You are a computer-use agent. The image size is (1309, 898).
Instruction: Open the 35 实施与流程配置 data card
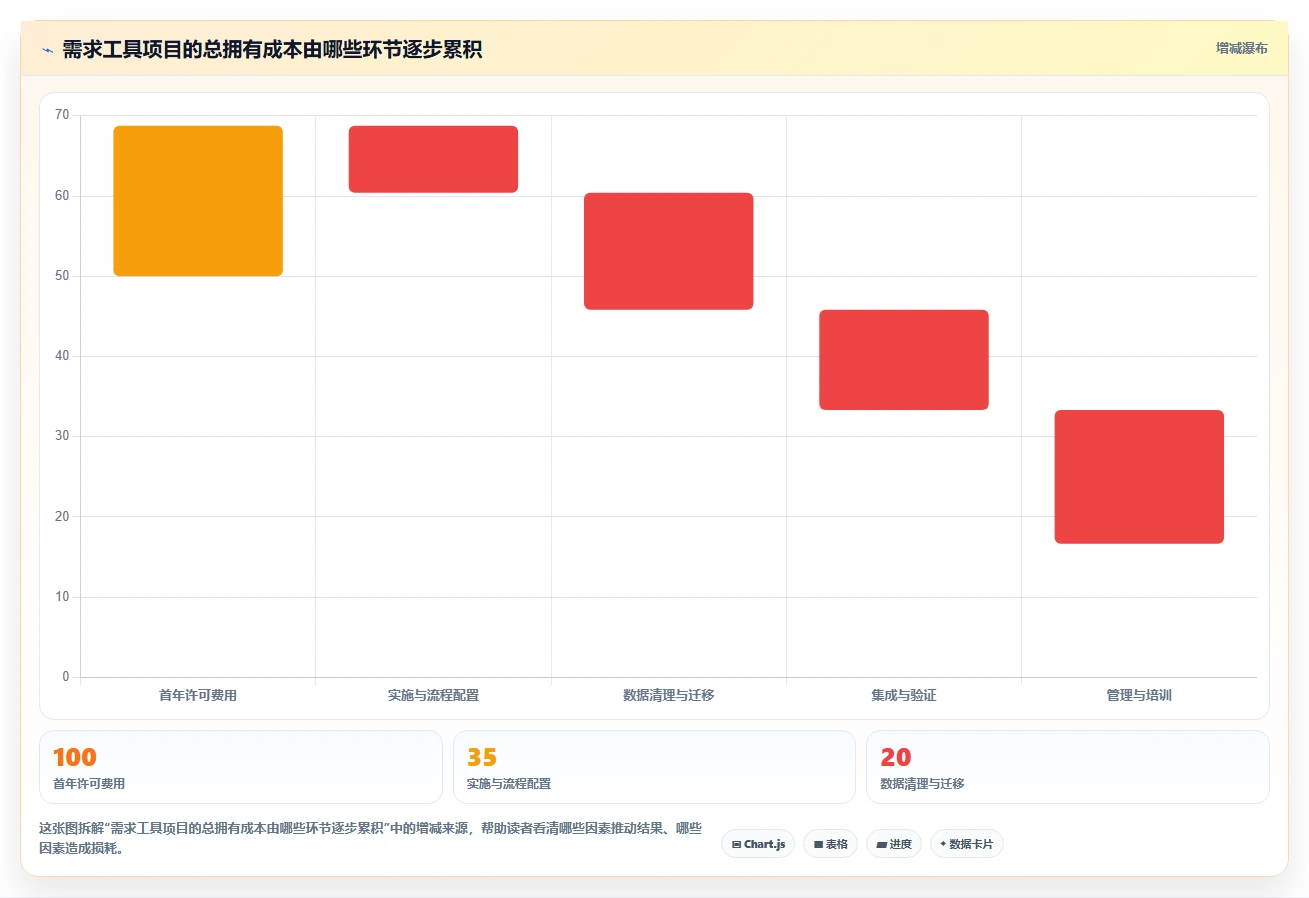pyautogui.click(x=654, y=767)
